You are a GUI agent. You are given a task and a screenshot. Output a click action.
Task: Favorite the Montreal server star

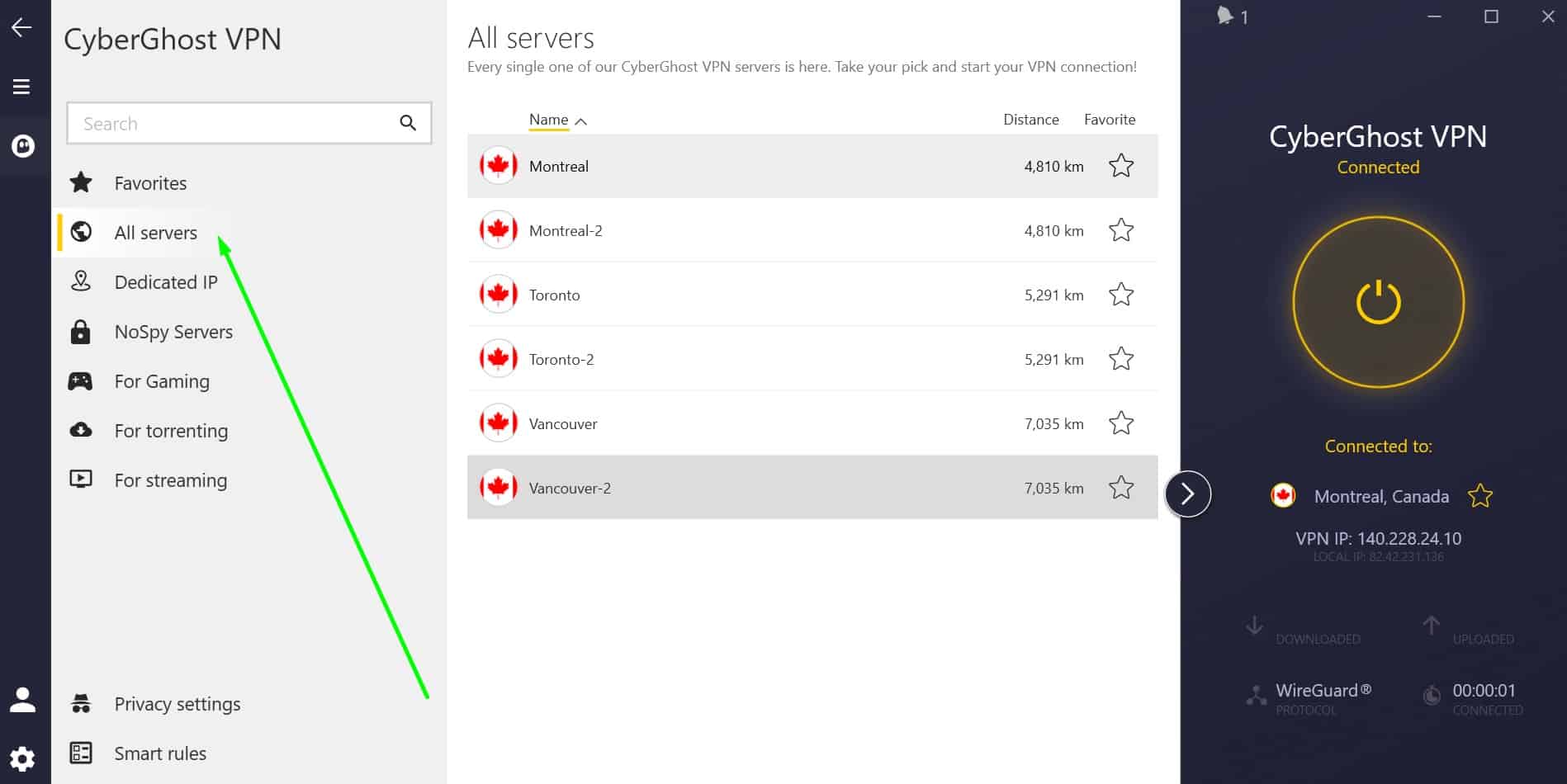1121,166
